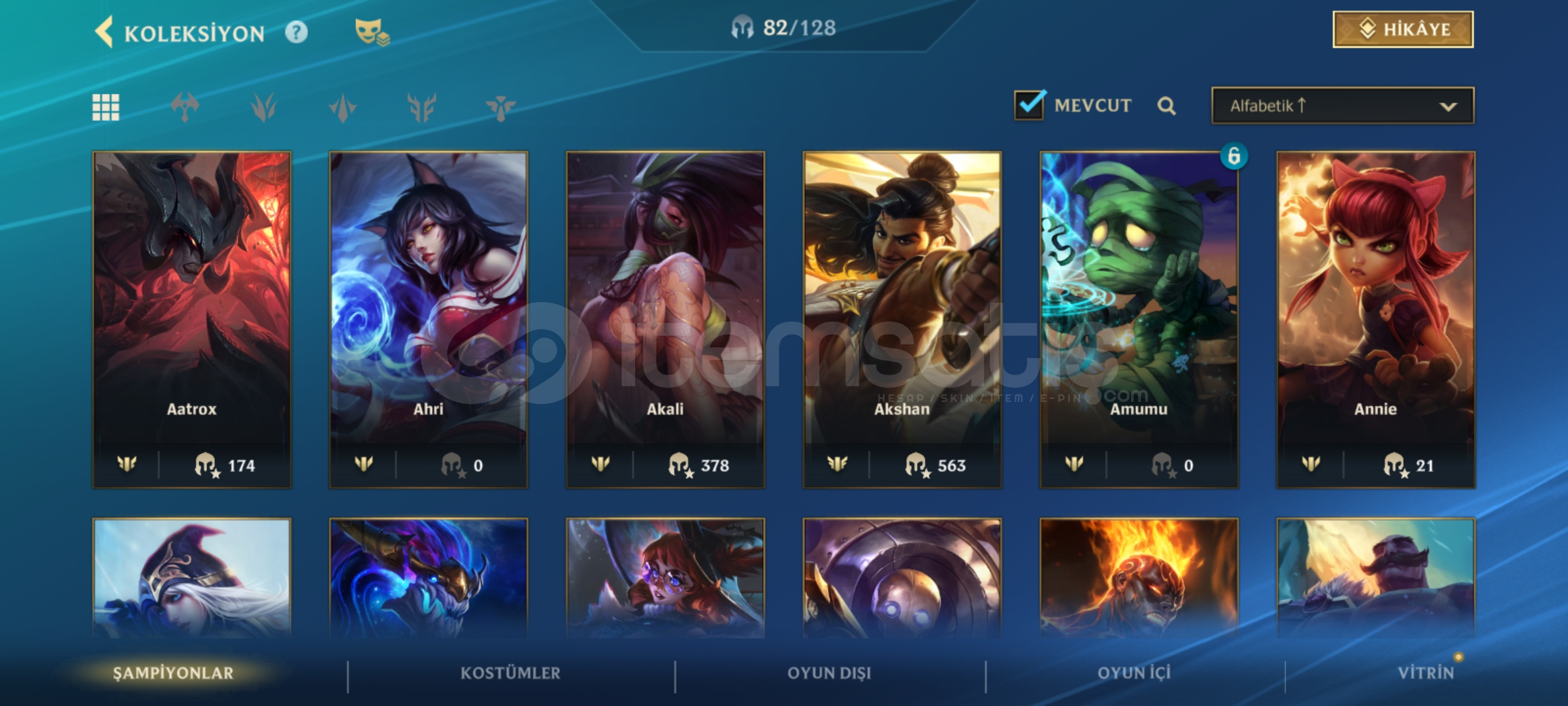Uncheck the Mevcut checkbox
This screenshot has width=1568, height=706.
(1030, 105)
